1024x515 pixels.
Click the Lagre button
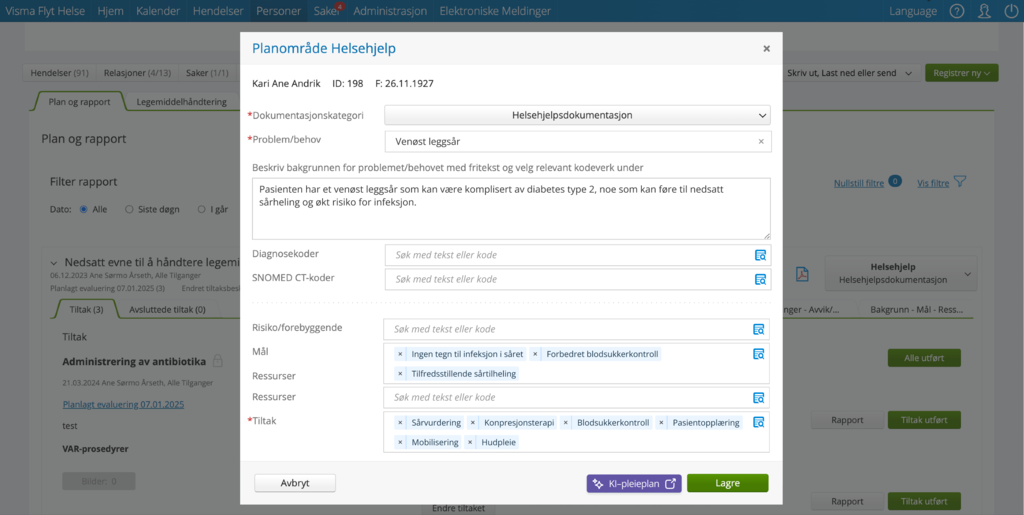pyautogui.click(x=727, y=483)
